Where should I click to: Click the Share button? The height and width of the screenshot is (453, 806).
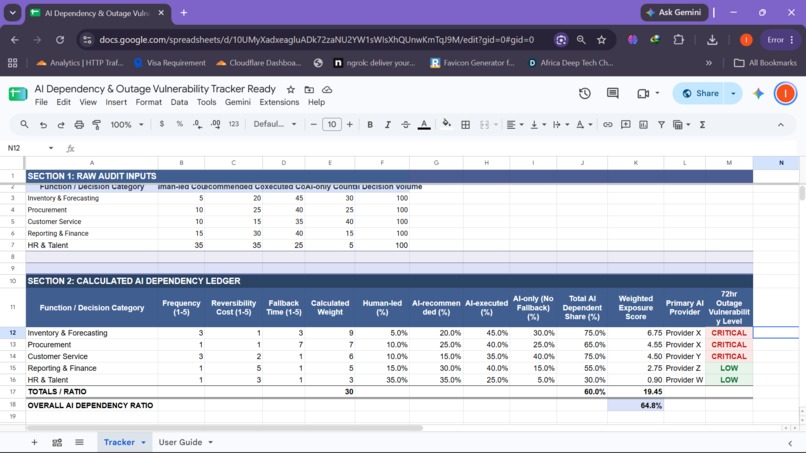click(x=700, y=94)
